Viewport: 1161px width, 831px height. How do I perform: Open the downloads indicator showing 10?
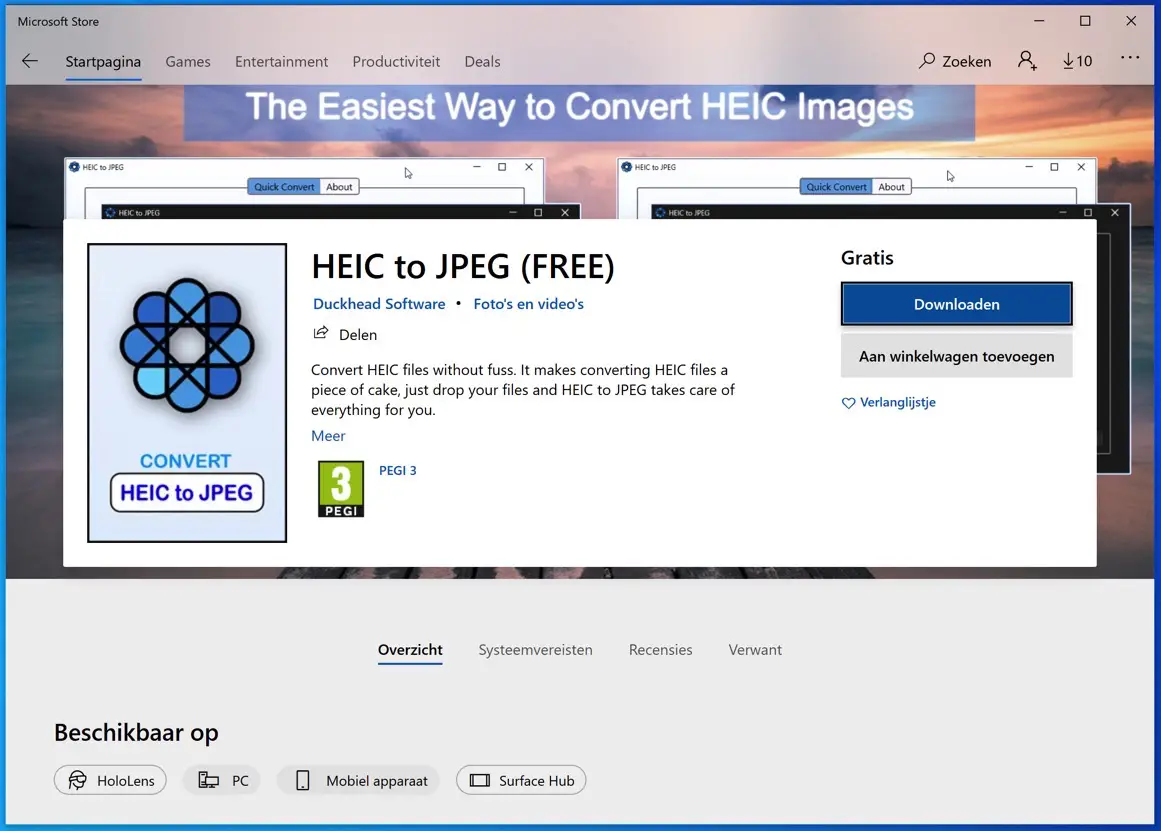(1077, 61)
